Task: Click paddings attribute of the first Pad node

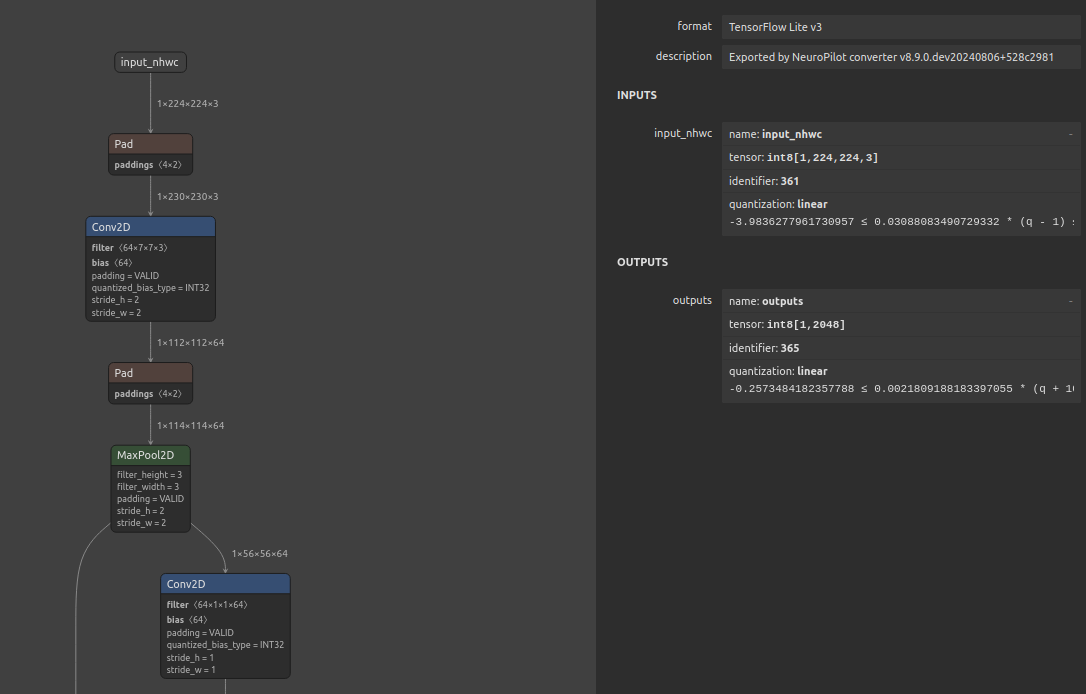Action: pos(148,165)
